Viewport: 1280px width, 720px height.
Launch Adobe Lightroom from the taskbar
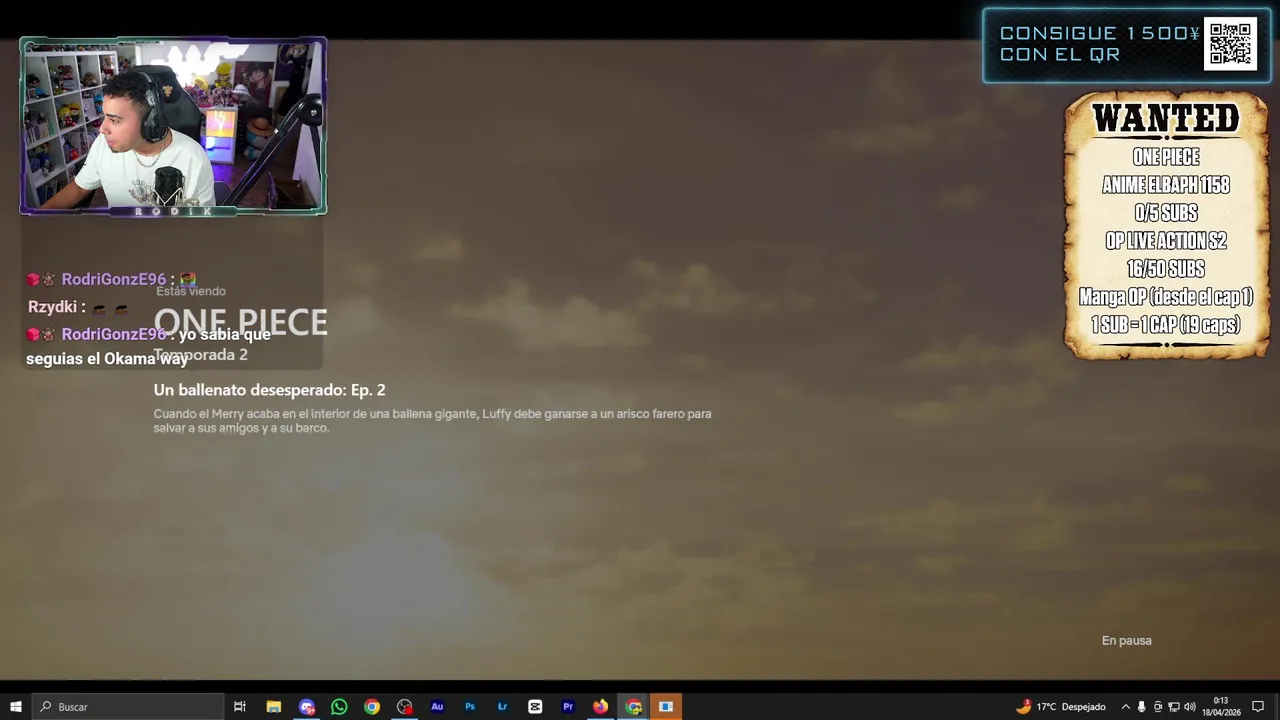pyautogui.click(x=502, y=707)
